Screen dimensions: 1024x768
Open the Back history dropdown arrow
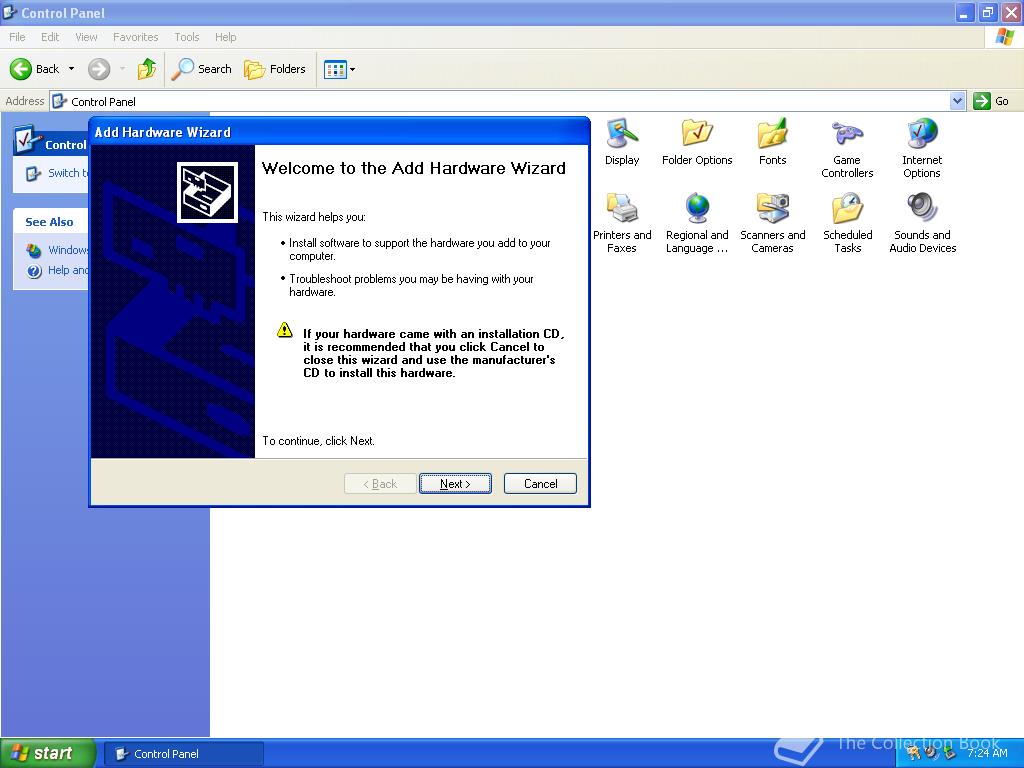point(71,69)
